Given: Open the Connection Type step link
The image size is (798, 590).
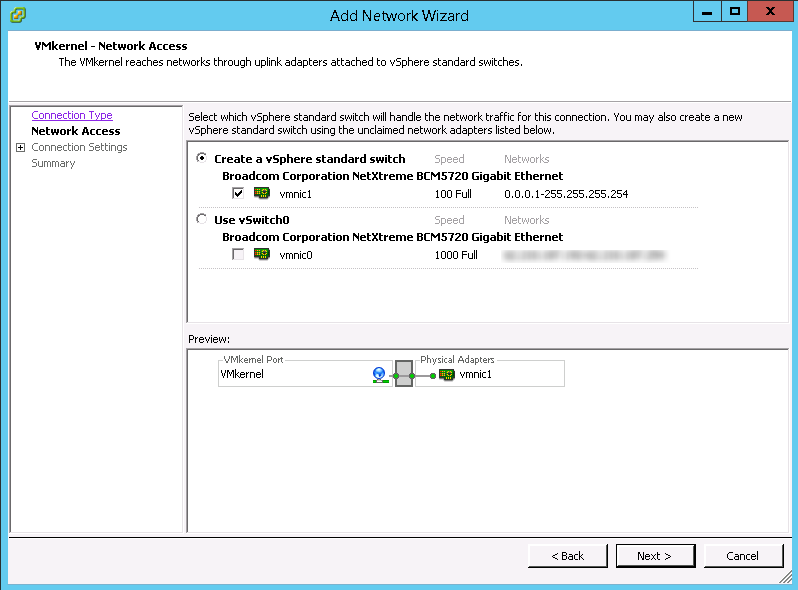Looking at the screenshot, I should pos(72,116).
